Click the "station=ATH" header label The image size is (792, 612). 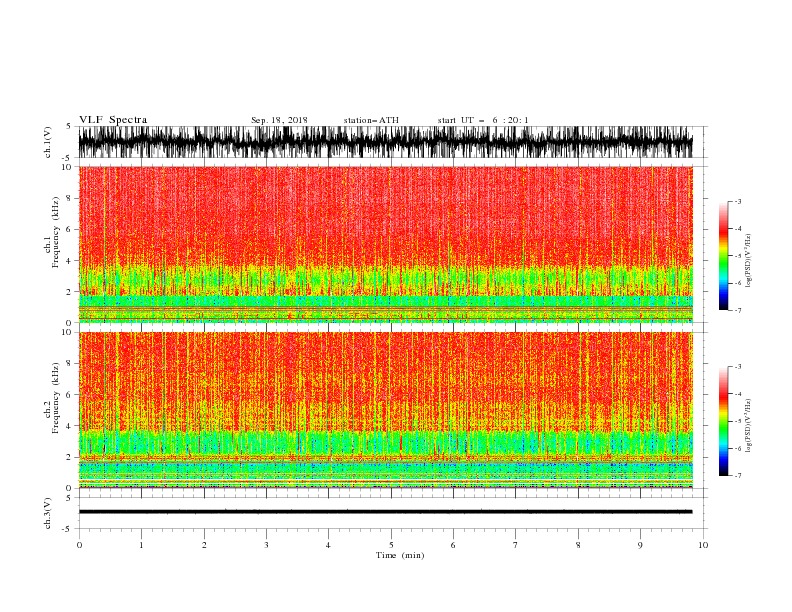click(371, 120)
